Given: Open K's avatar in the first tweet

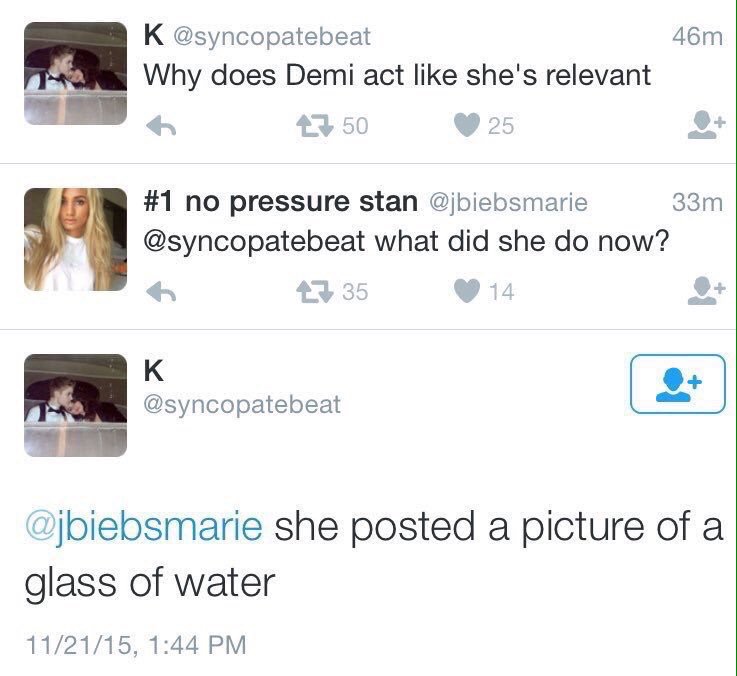Looking at the screenshot, I should pyautogui.click(x=75, y=75).
